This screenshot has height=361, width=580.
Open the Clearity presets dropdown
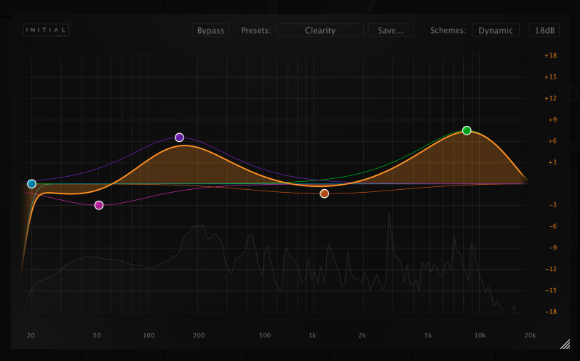[x=320, y=30]
